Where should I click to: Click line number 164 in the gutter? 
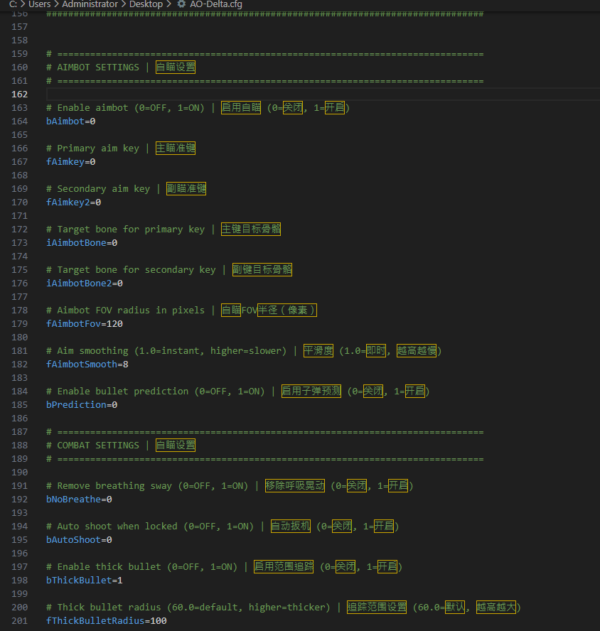click(x=18, y=121)
